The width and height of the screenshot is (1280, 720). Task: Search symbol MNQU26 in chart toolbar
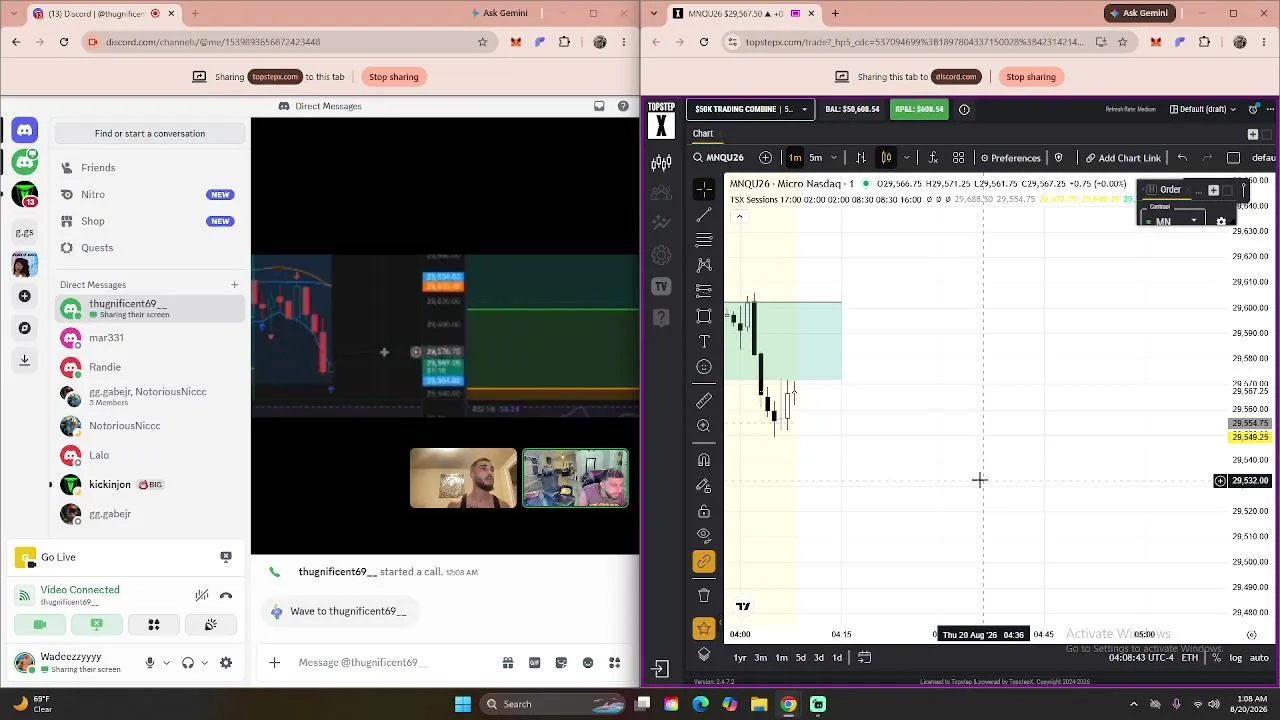718,158
